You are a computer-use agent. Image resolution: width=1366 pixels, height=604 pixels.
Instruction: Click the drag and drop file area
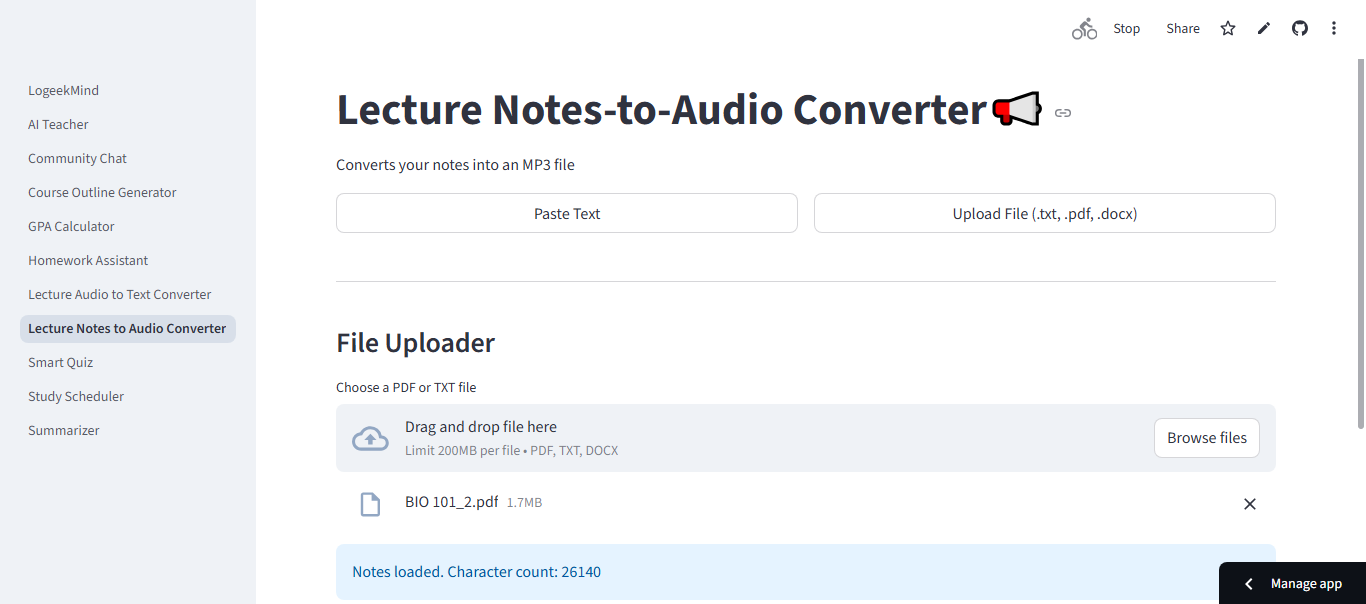click(x=700, y=437)
